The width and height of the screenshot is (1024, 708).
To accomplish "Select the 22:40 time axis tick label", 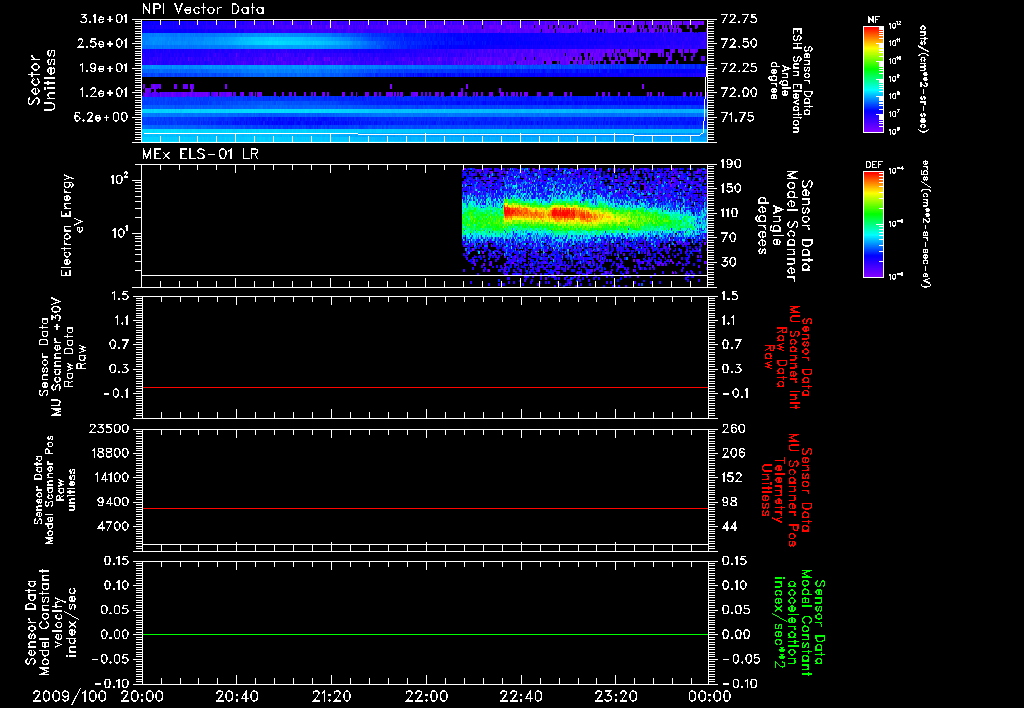I will (x=521, y=695).
